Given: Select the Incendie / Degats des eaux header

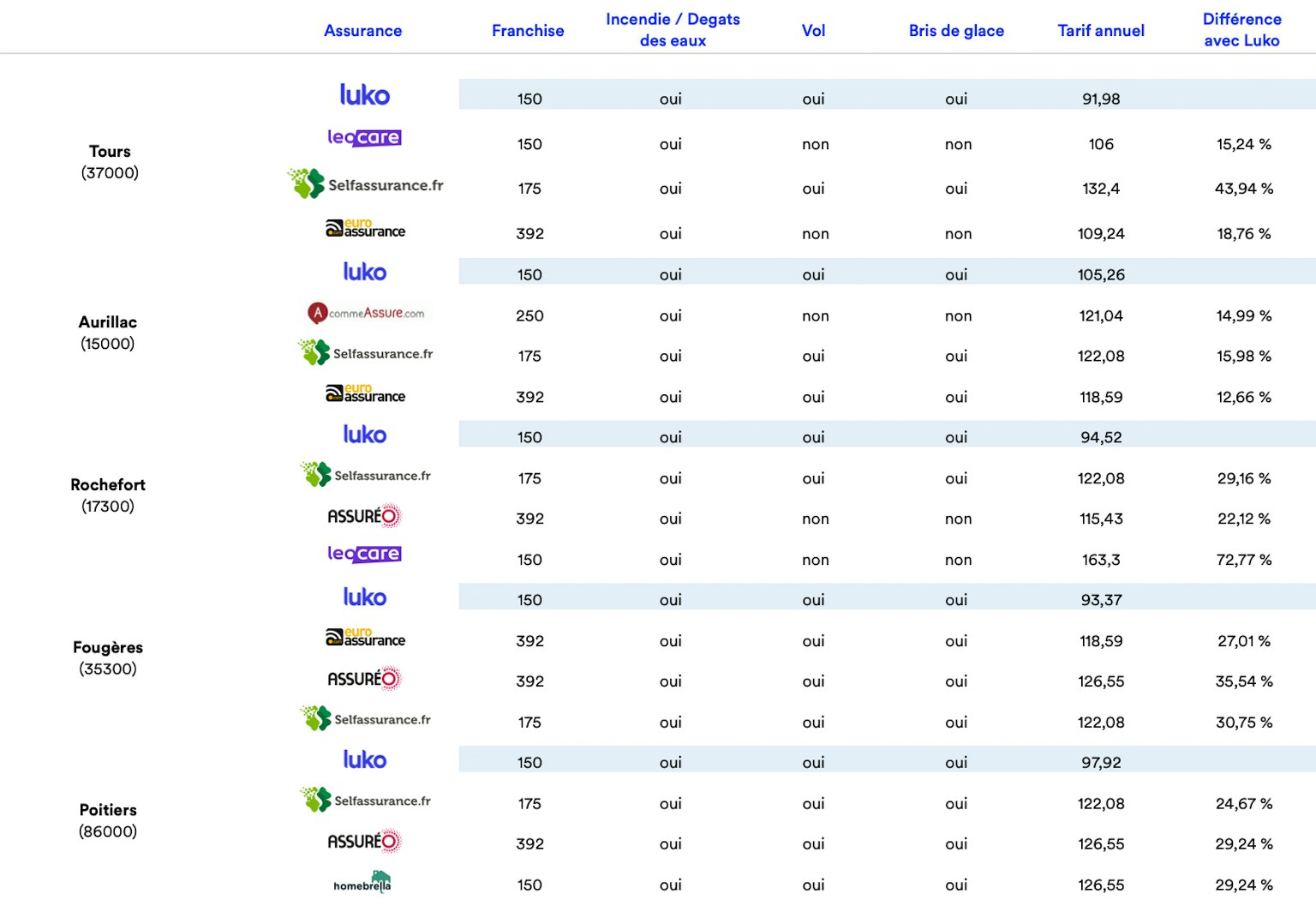Looking at the screenshot, I should [x=673, y=30].
